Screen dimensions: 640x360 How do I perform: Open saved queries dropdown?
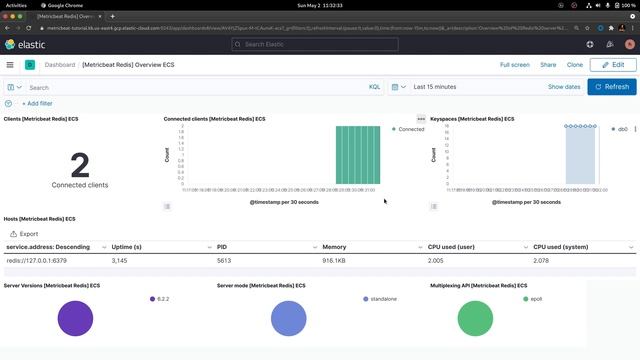(x=14, y=87)
